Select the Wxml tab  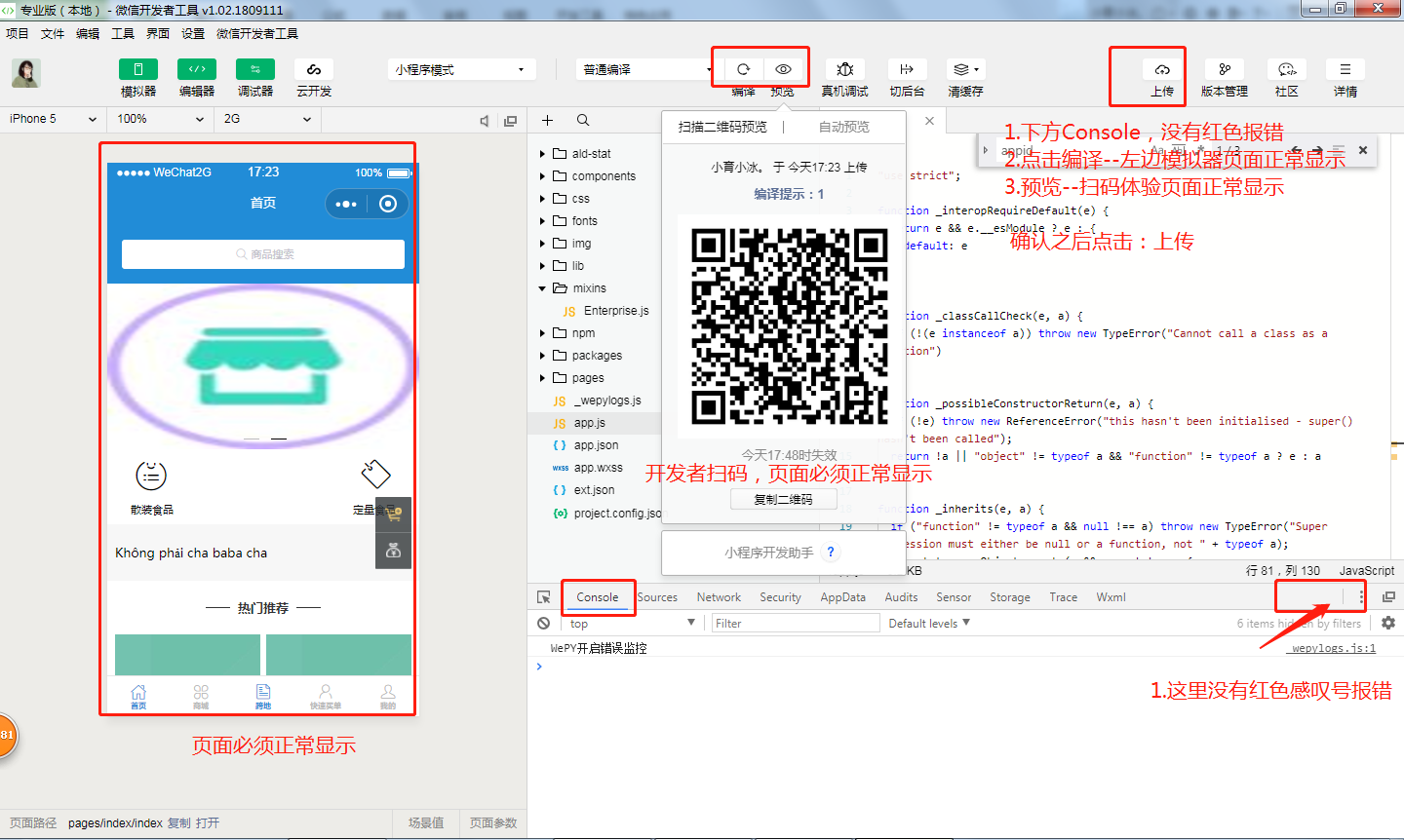coord(1111,597)
